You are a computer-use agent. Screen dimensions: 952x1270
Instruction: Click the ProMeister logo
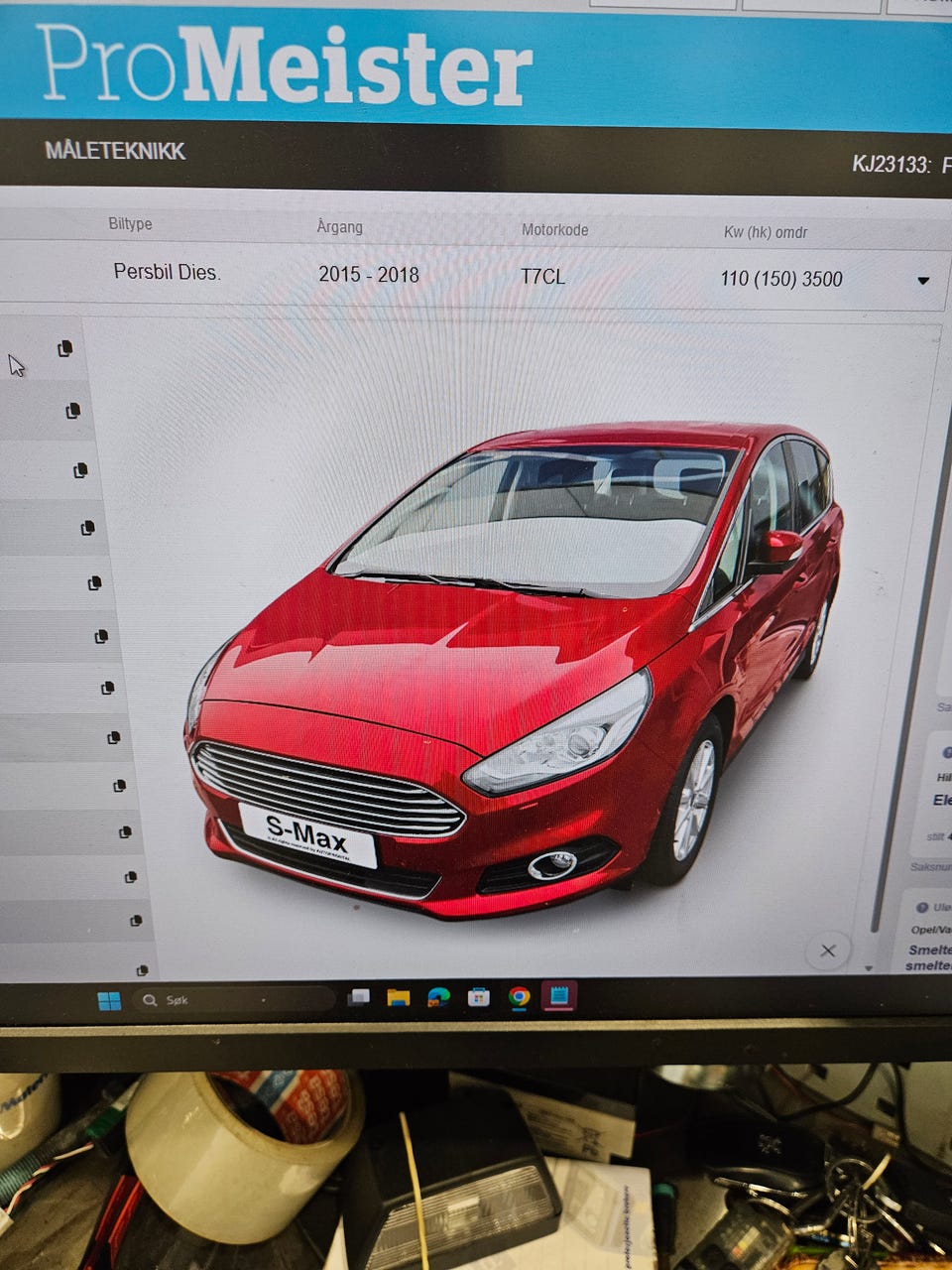286,66
